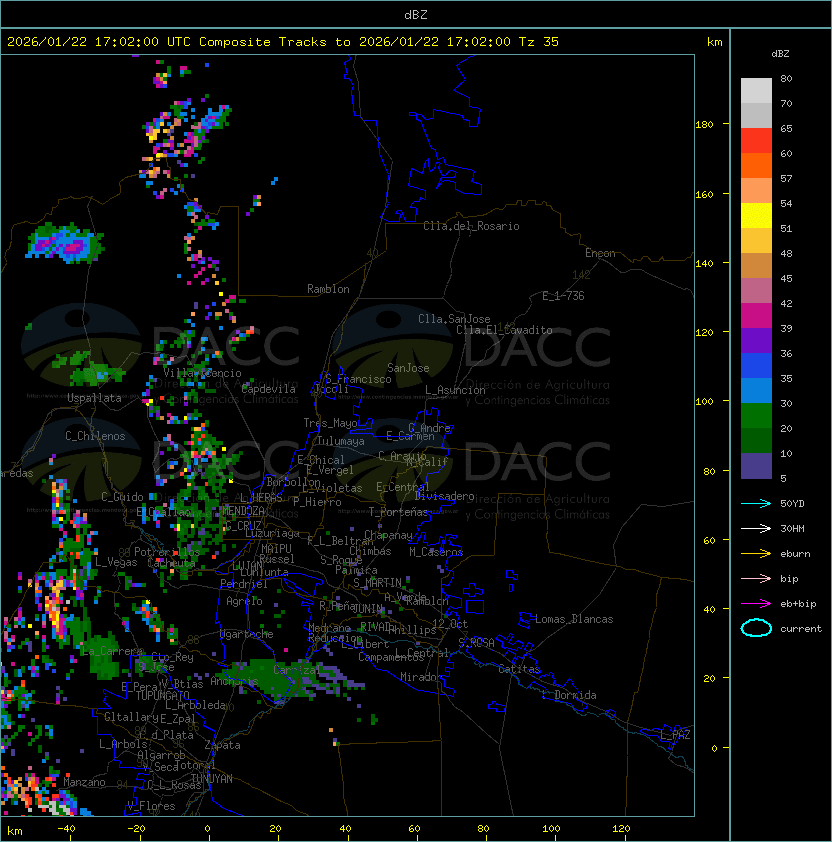Click the white 30HM arrow legend symbol
This screenshot has height=842, width=832.
point(756,528)
